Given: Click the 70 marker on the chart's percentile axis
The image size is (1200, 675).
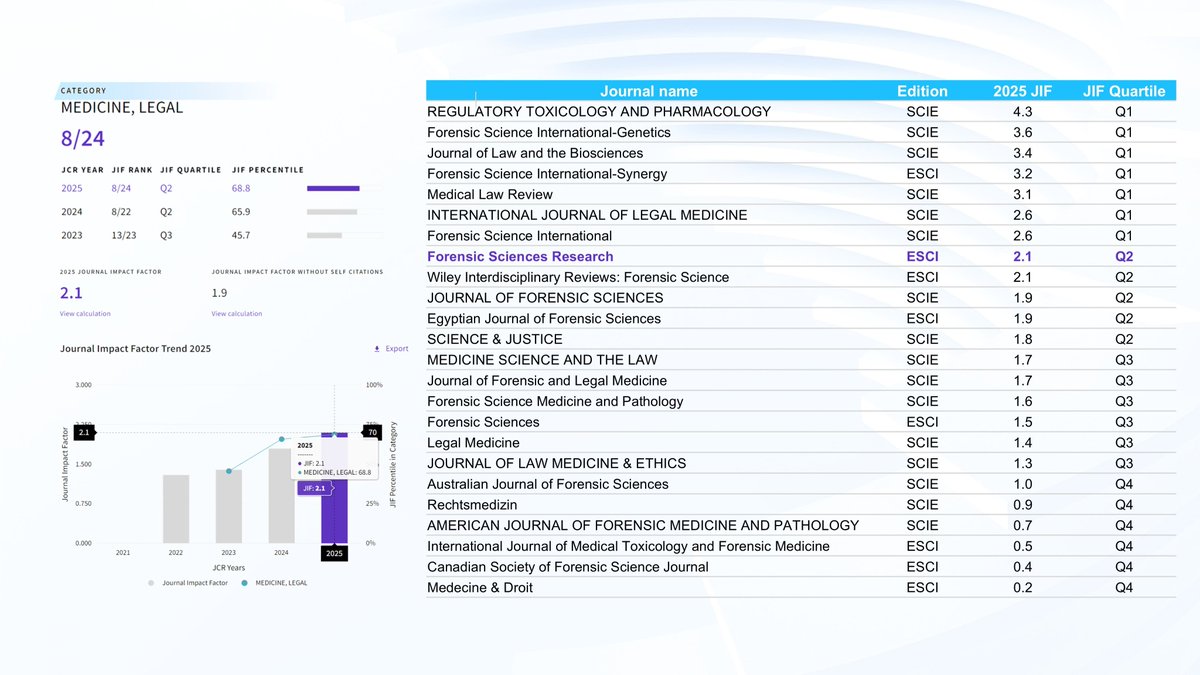Looking at the screenshot, I should click(372, 432).
